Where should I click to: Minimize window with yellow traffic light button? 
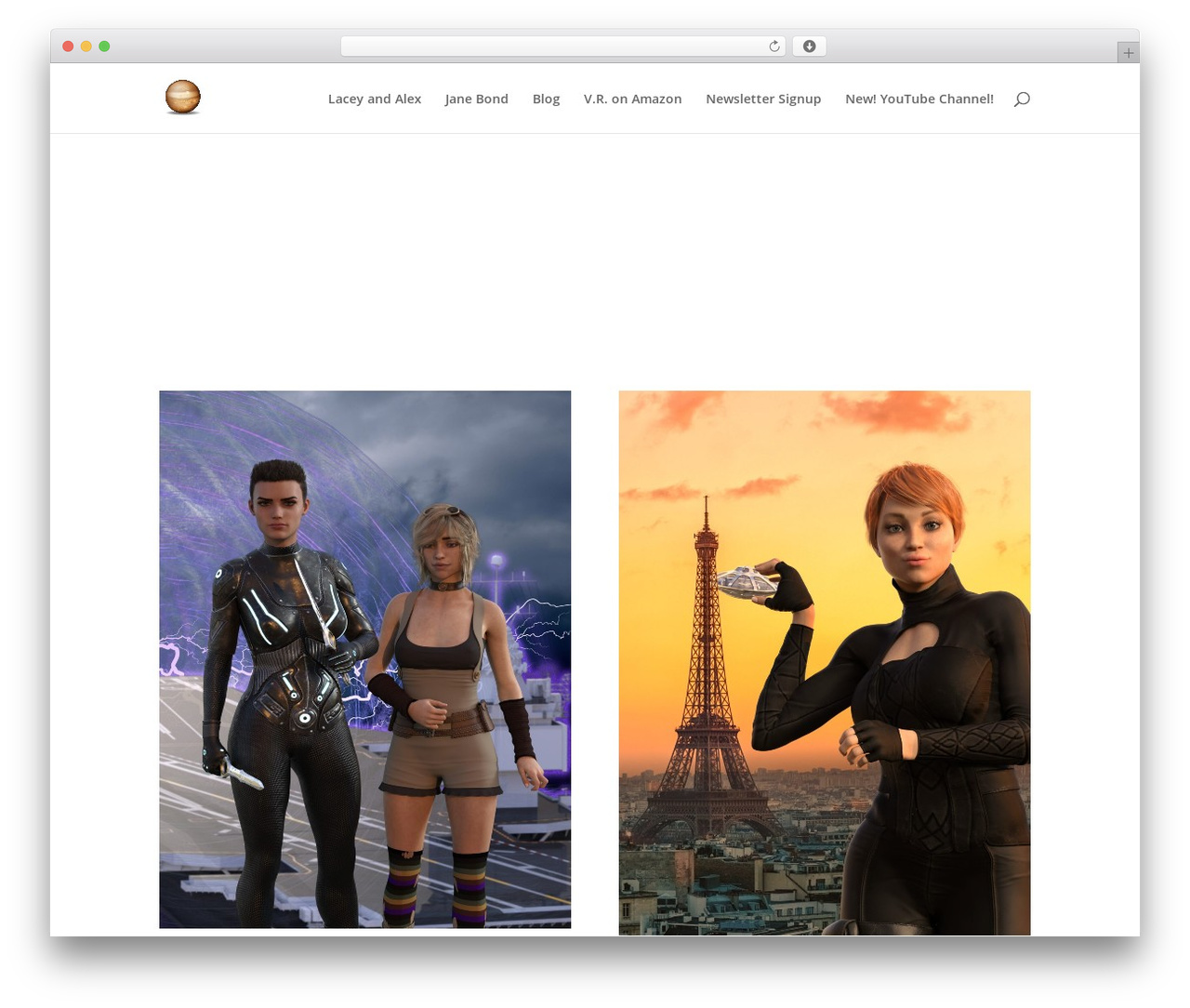[x=86, y=46]
